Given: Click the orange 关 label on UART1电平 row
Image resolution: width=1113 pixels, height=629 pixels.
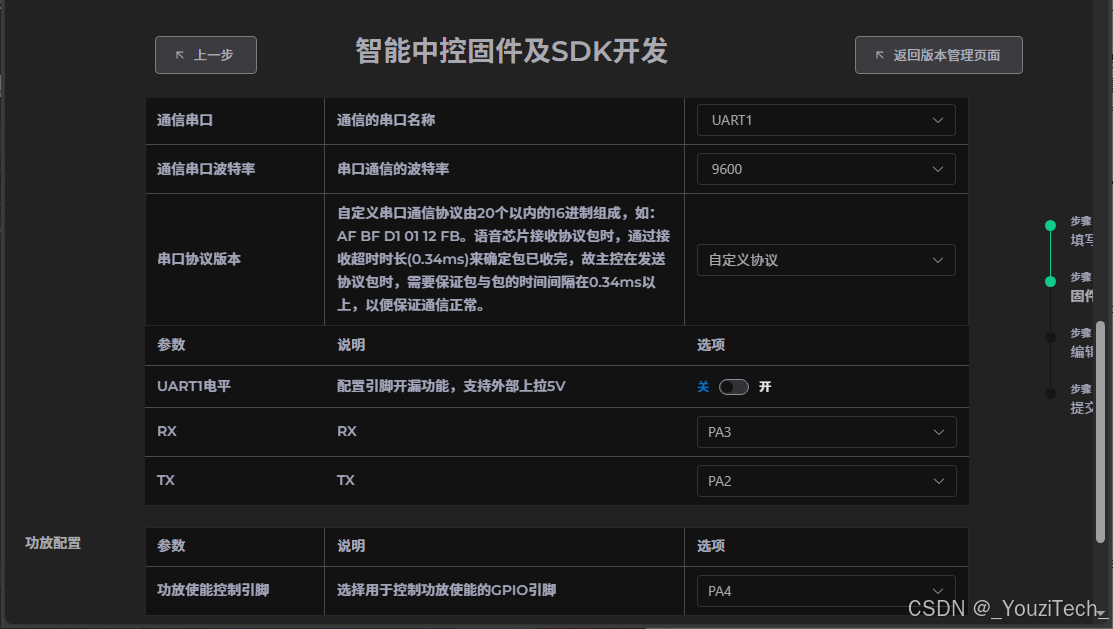Looking at the screenshot, I should 703,386.
